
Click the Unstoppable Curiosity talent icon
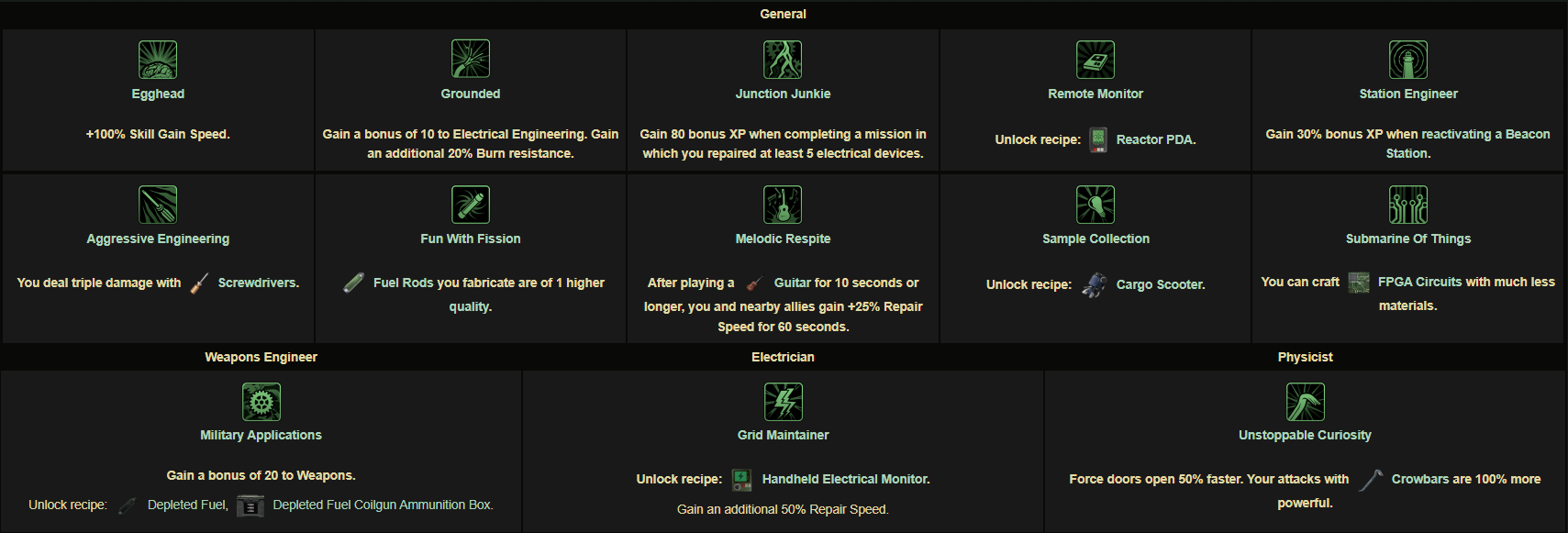coord(1306,402)
